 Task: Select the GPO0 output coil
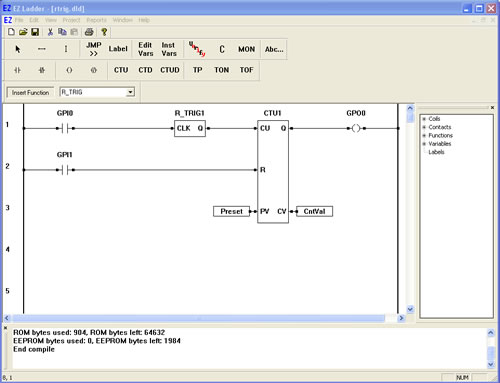tap(356, 128)
